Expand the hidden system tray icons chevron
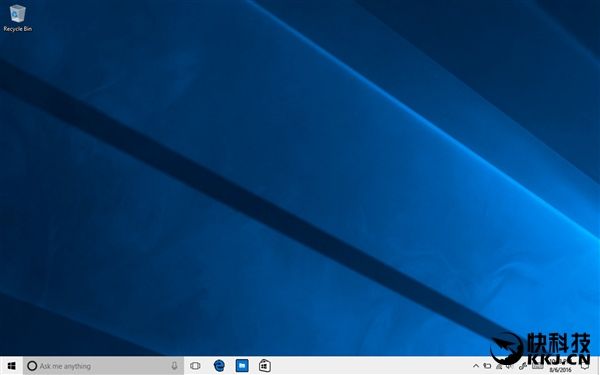 (x=476, y=366)
